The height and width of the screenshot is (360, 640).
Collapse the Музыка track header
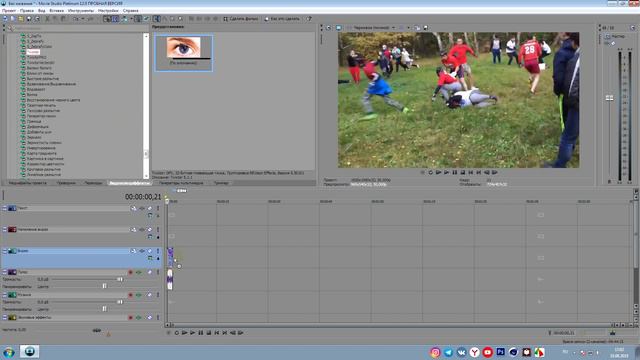pos(4,295)
